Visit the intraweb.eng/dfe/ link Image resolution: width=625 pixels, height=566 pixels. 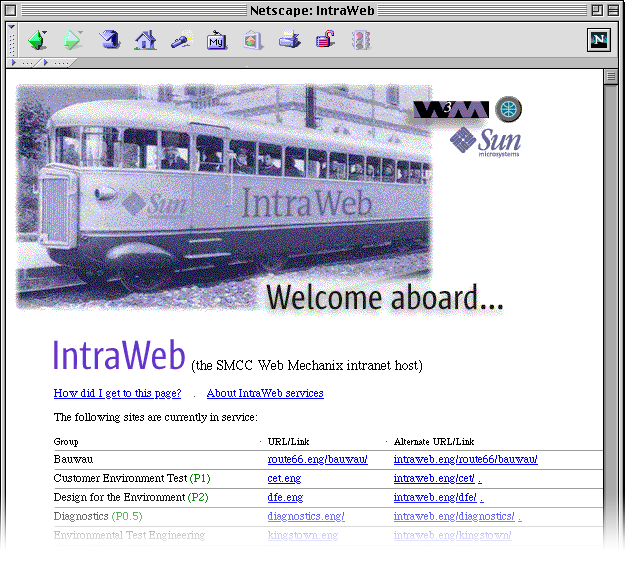(435, 497)
